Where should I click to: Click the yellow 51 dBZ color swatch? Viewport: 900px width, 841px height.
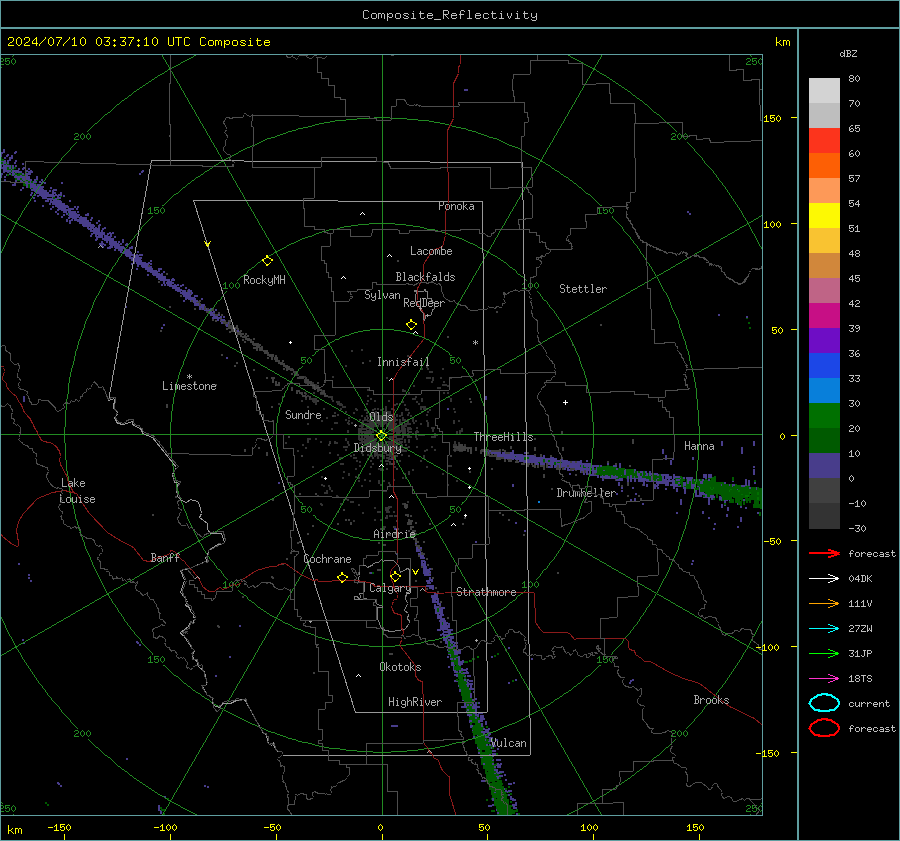pyautogui.click(x=824, y=215)
